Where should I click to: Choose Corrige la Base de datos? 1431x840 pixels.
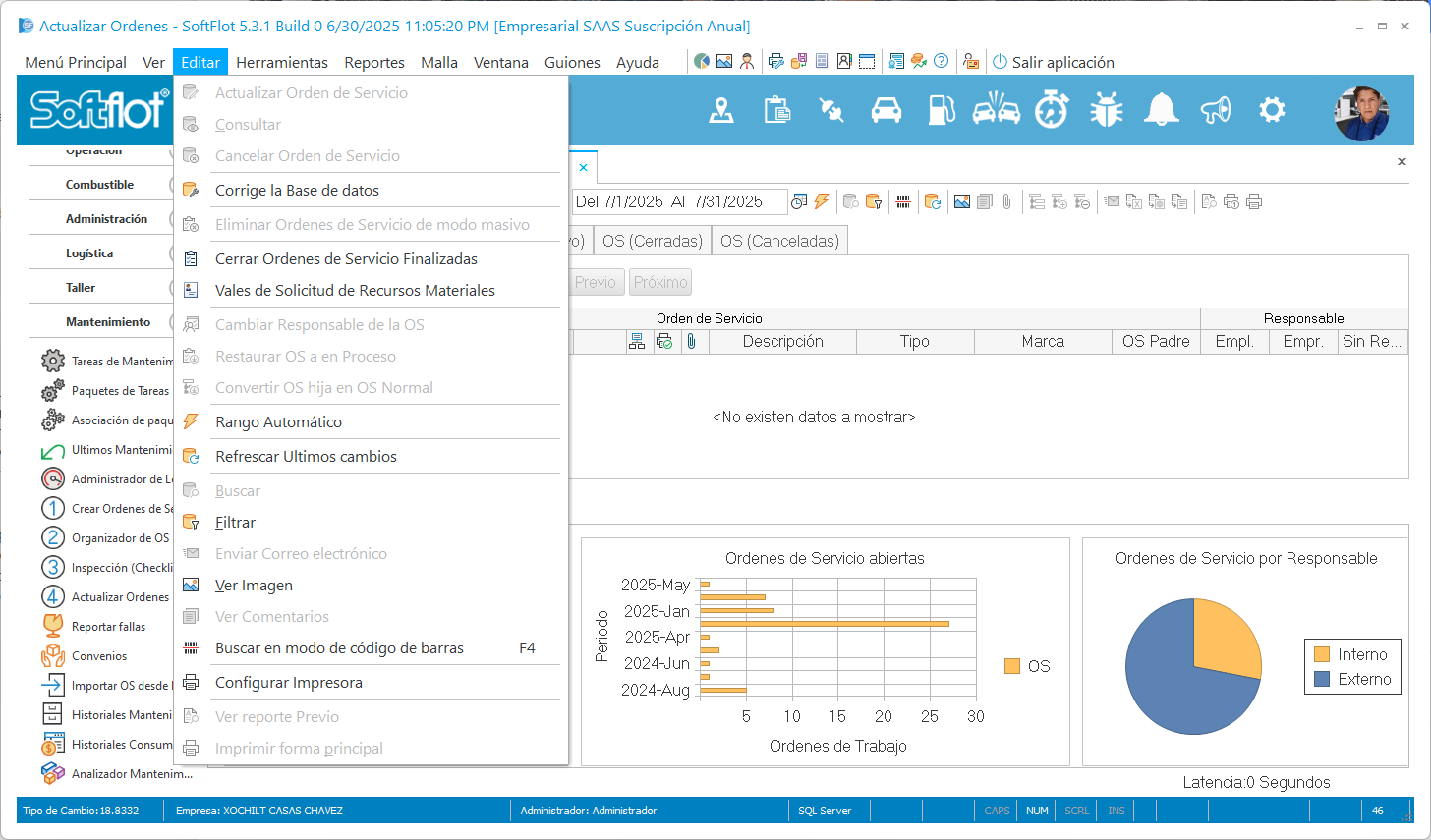click(297, 191)
